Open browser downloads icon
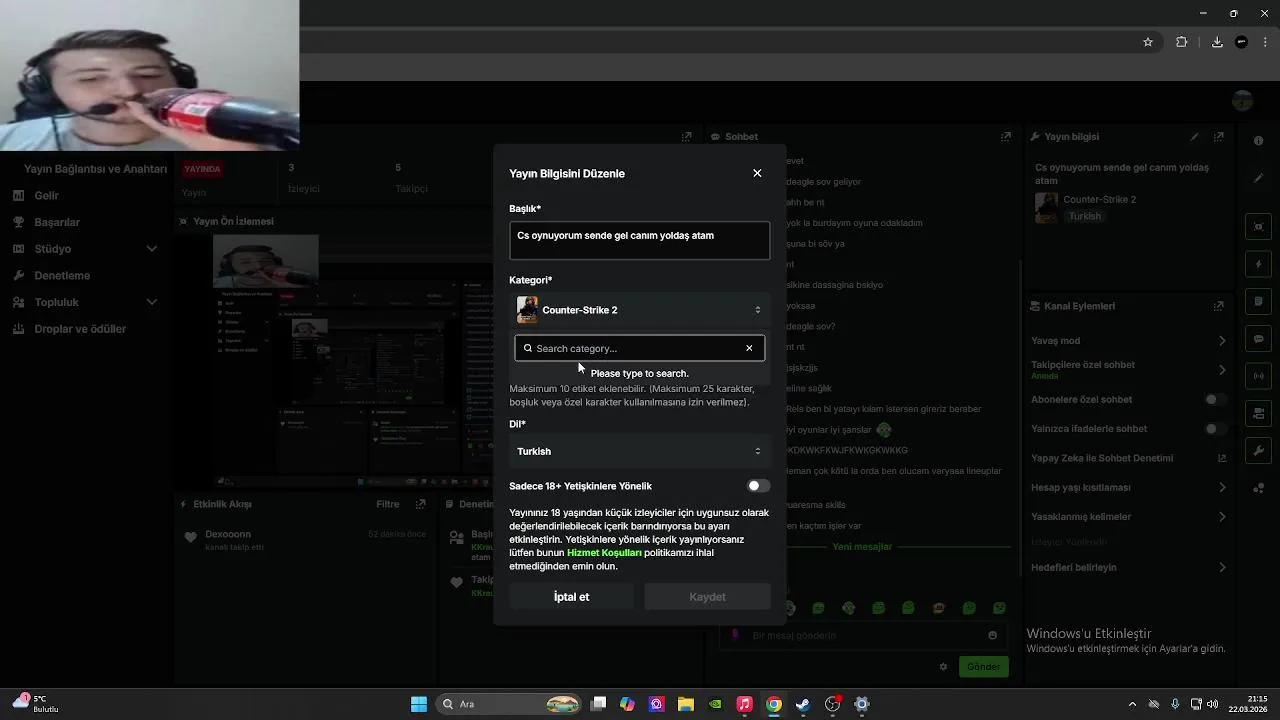 (x=1217, y=42)
